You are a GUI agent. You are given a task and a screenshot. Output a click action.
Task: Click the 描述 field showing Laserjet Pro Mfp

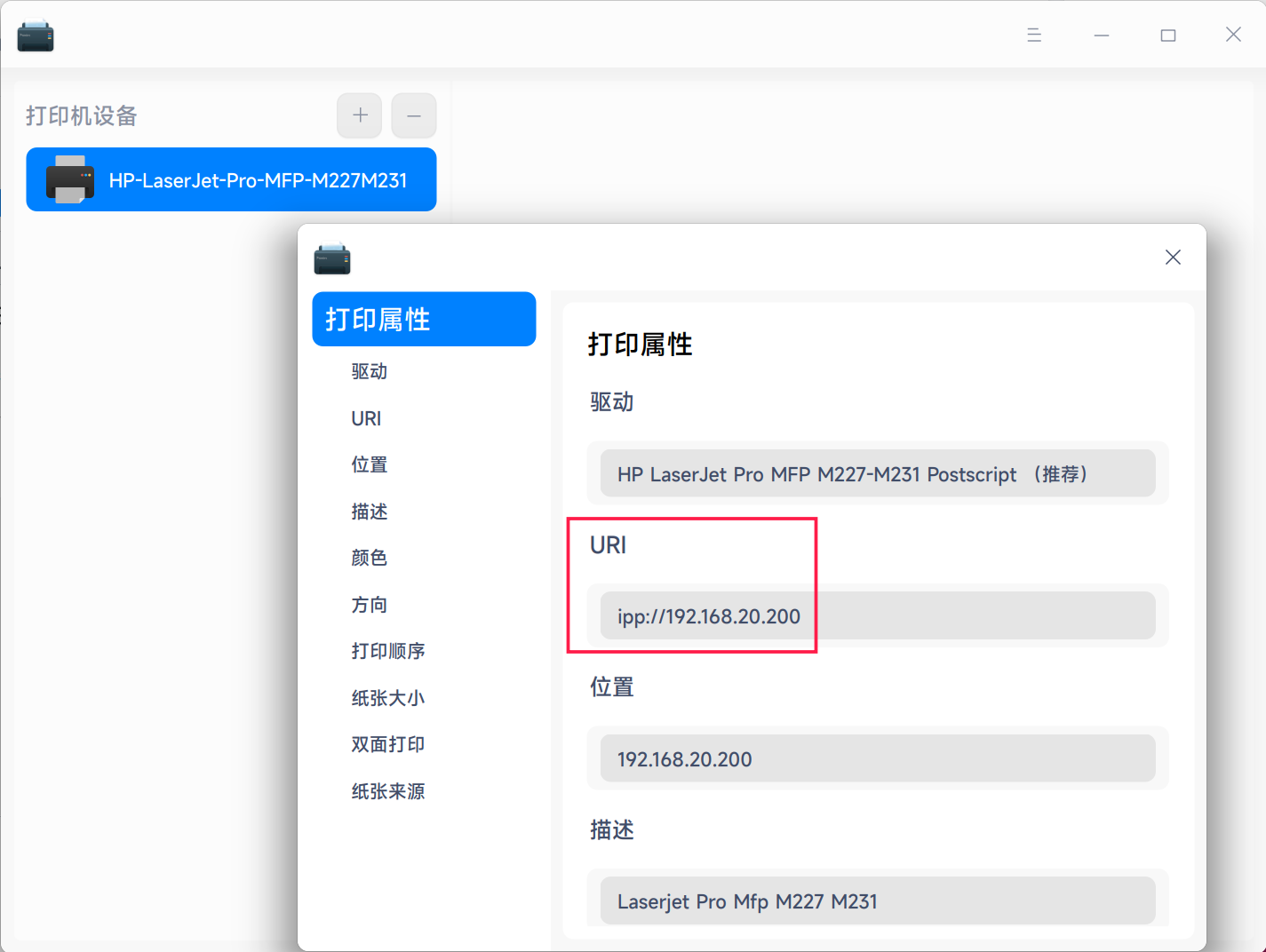(878, 900)
